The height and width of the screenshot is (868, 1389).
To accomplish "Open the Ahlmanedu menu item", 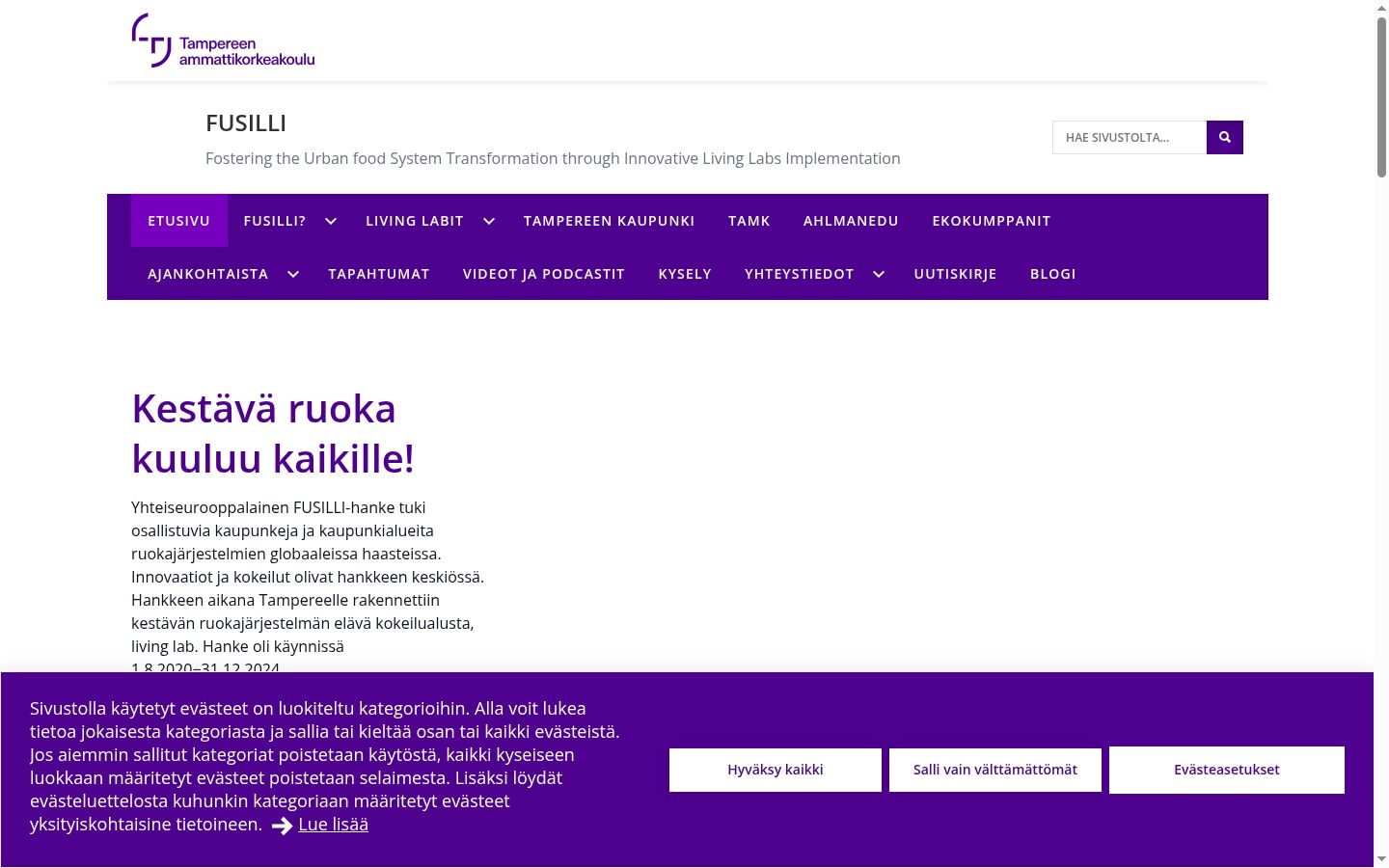I will (x=851, y=221).
